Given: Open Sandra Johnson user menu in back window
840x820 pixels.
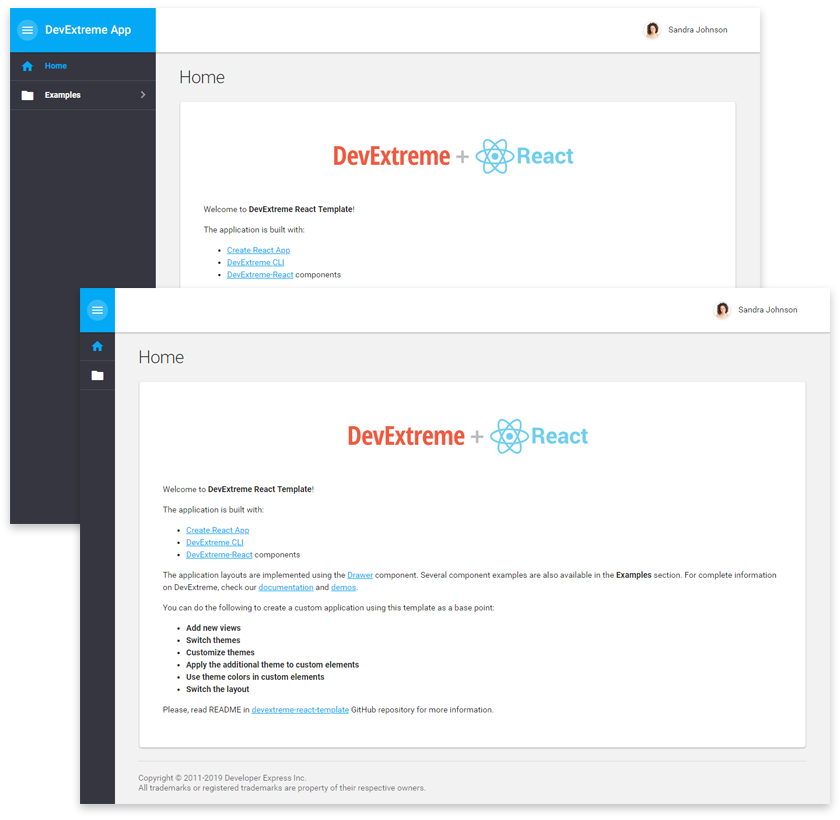Looking at the screenshot, I should click(686, 30).
